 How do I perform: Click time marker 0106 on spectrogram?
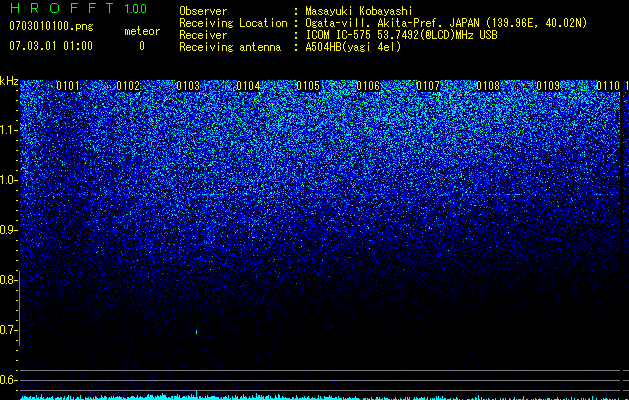[x=368, y=86]
